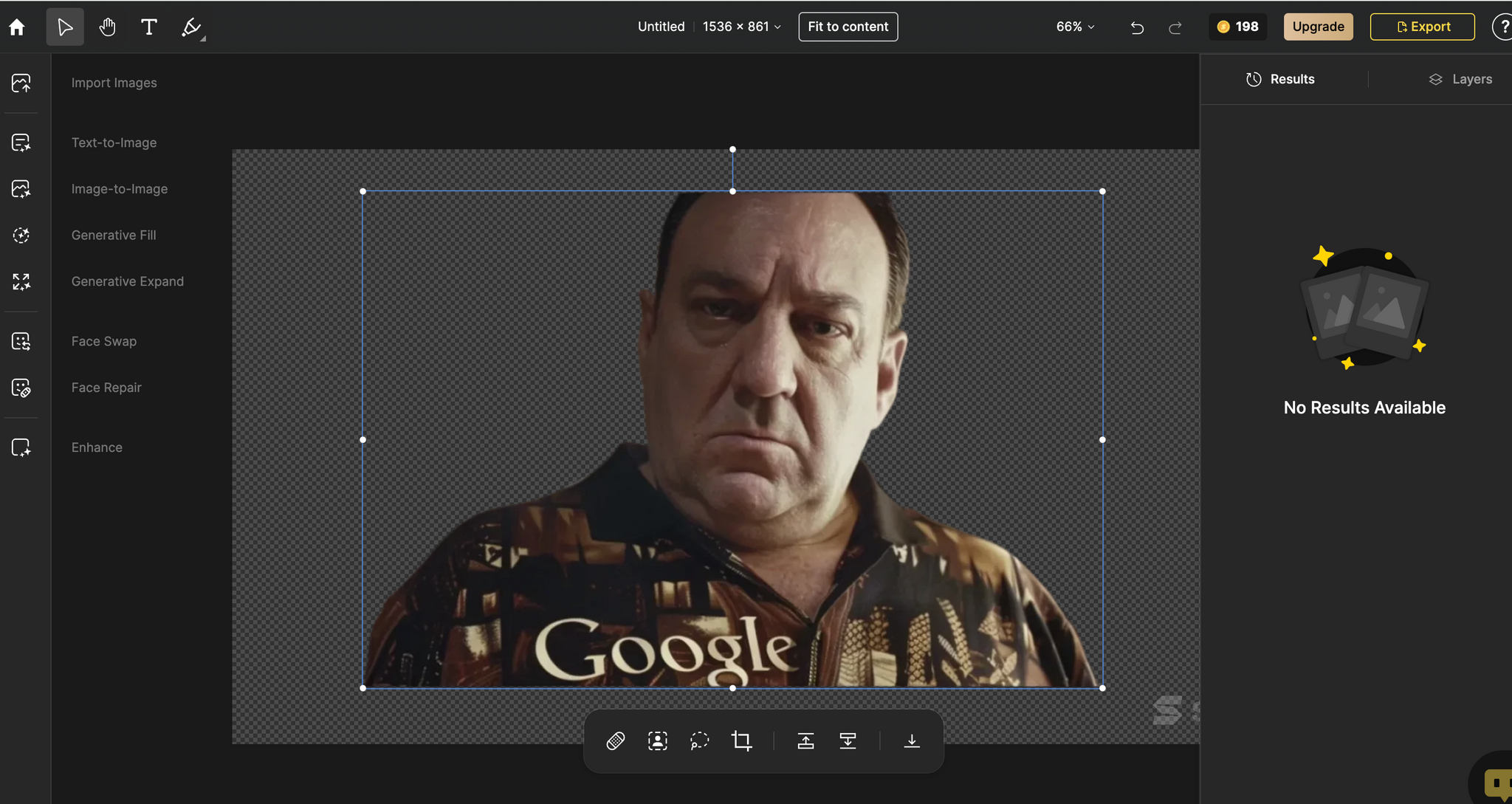
Task: Select the brush drawing tool
Action: pos(190,27)
